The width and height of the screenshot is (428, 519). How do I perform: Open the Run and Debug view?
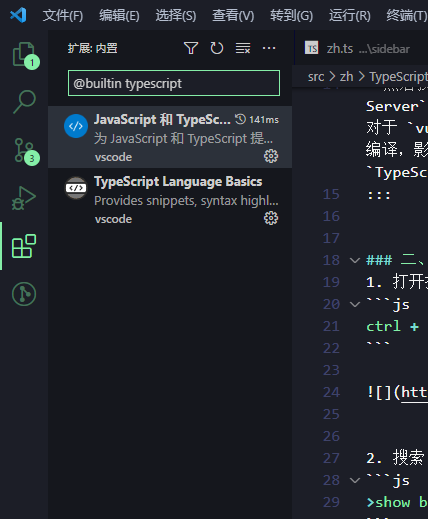coord(24,198)
